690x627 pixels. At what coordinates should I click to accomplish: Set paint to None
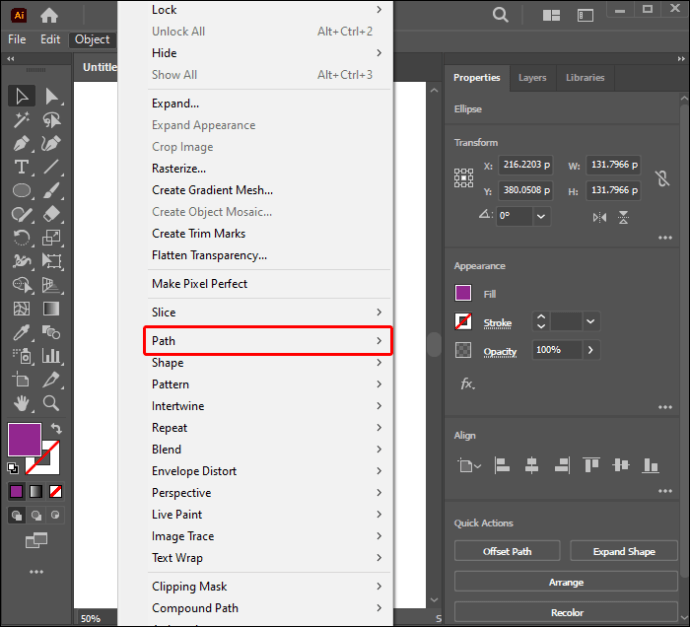click(x=55, y=491)
